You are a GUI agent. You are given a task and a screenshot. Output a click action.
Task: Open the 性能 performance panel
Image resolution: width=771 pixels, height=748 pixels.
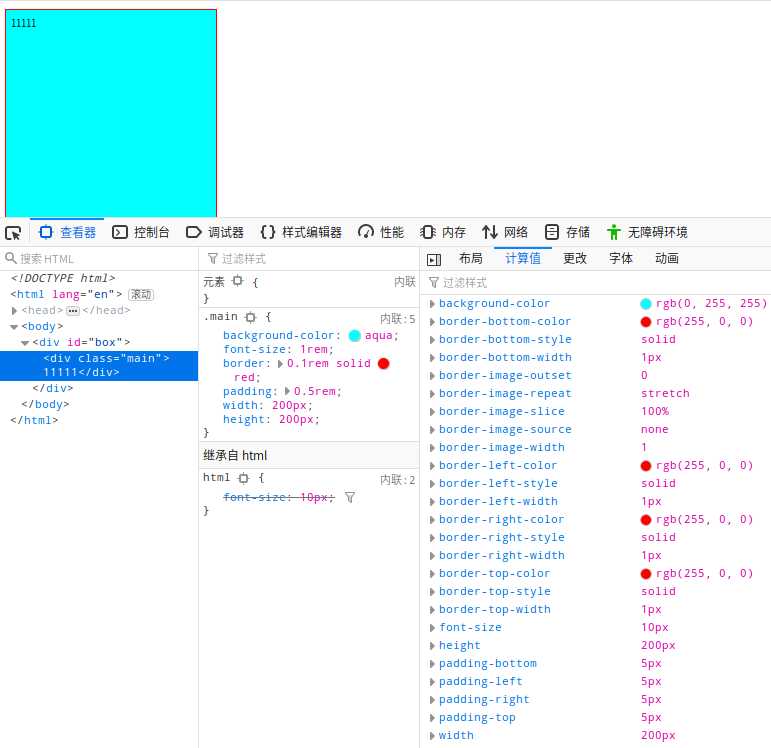tap(381, 232)
